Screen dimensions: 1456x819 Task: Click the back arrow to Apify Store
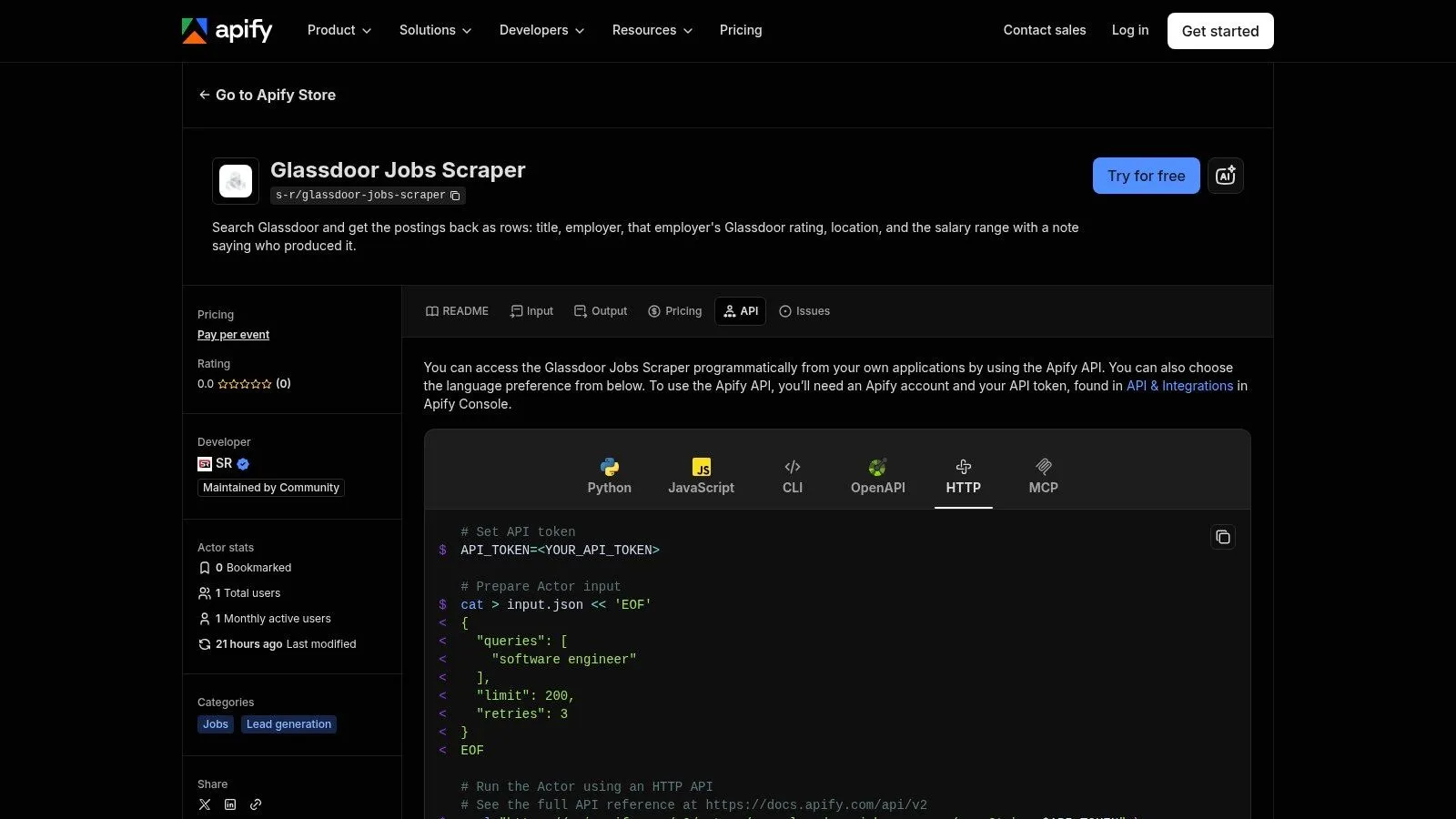(x=204, y=95)
